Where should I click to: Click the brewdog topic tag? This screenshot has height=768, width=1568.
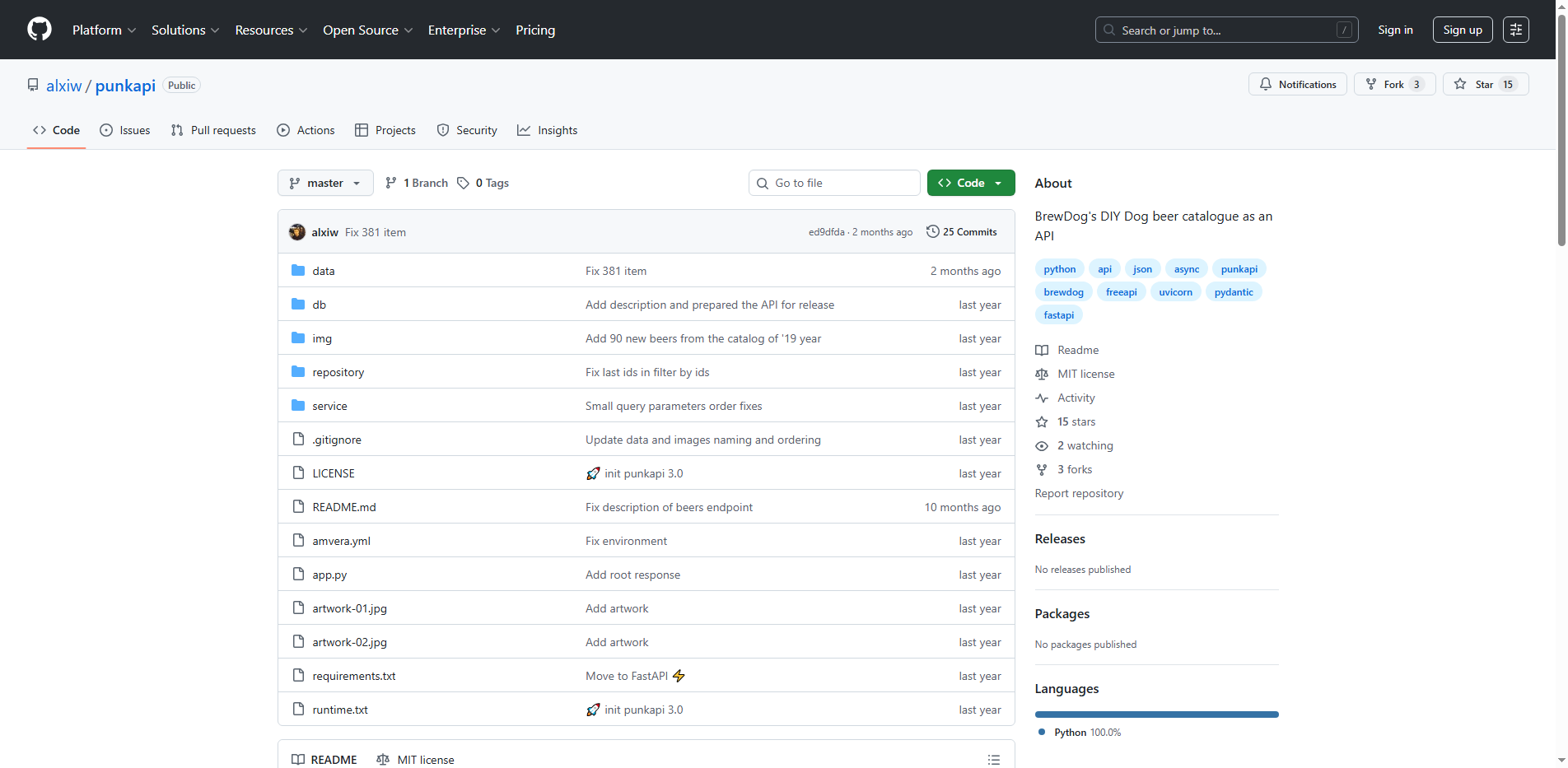pyautogui.click(x=1064, y=292)
